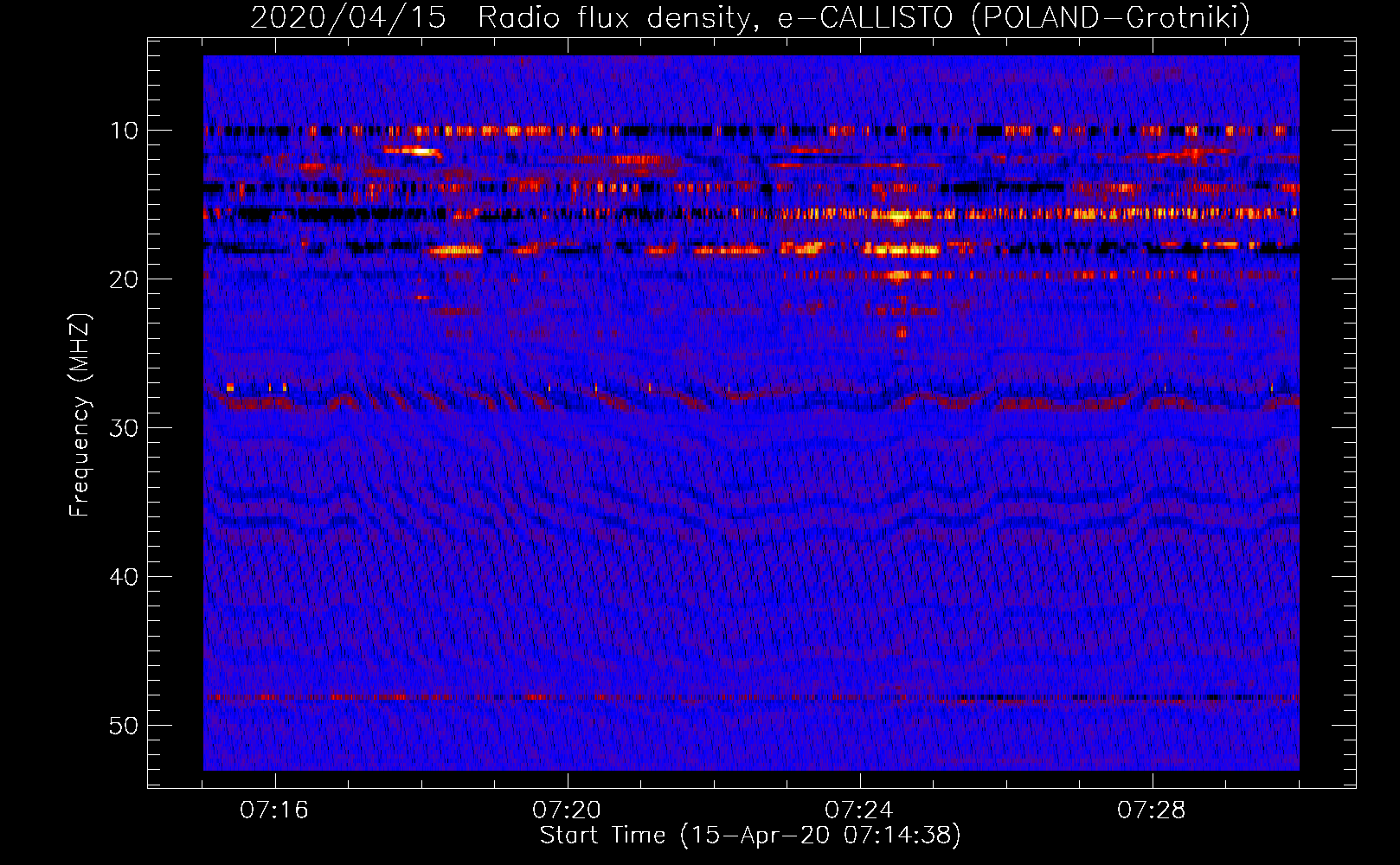Select the "Frequency (MHZ)" y-axis label
This screenshot has width=1400, height=865.
(80, 415)
